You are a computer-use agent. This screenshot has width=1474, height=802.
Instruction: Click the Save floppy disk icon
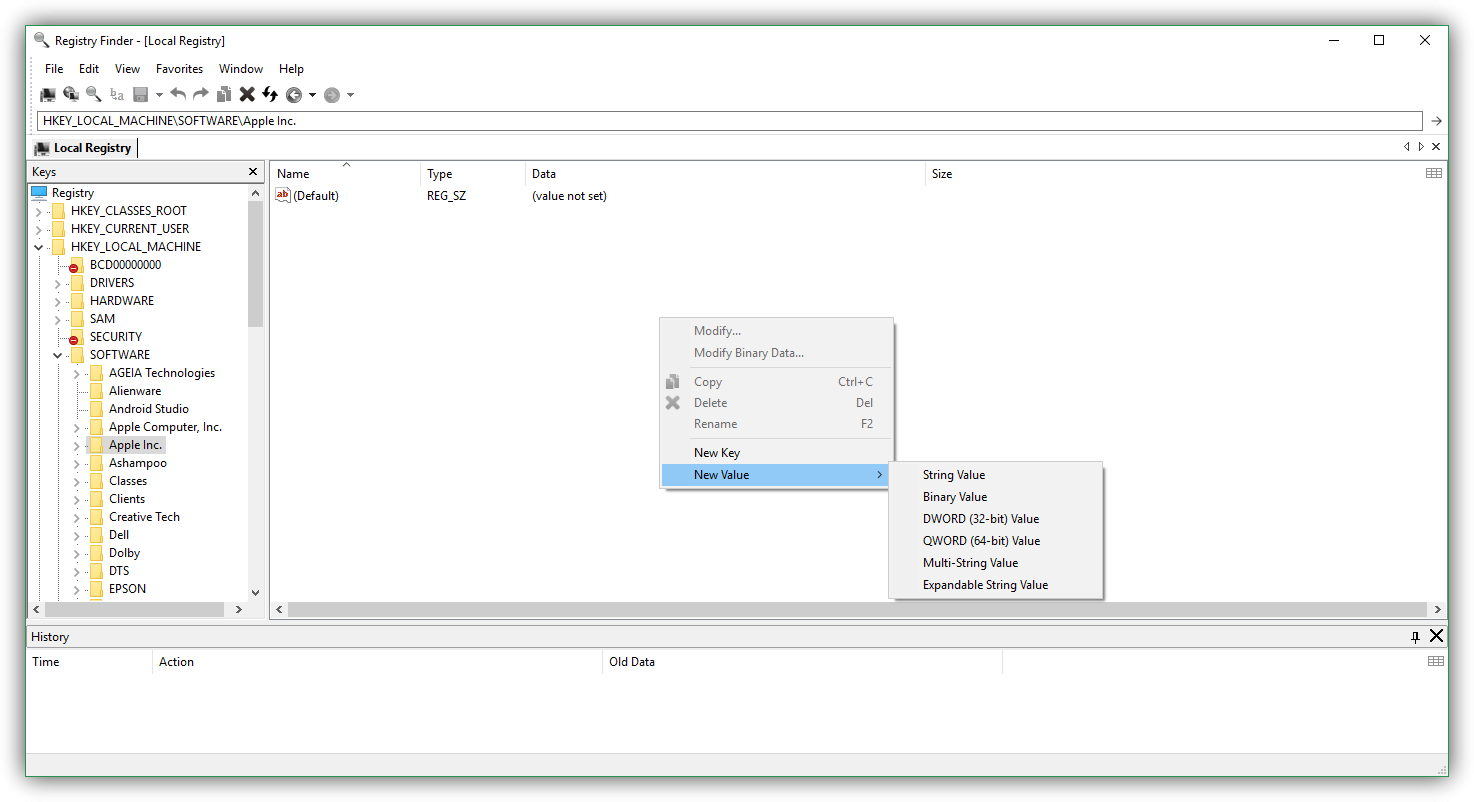(141, 95)
